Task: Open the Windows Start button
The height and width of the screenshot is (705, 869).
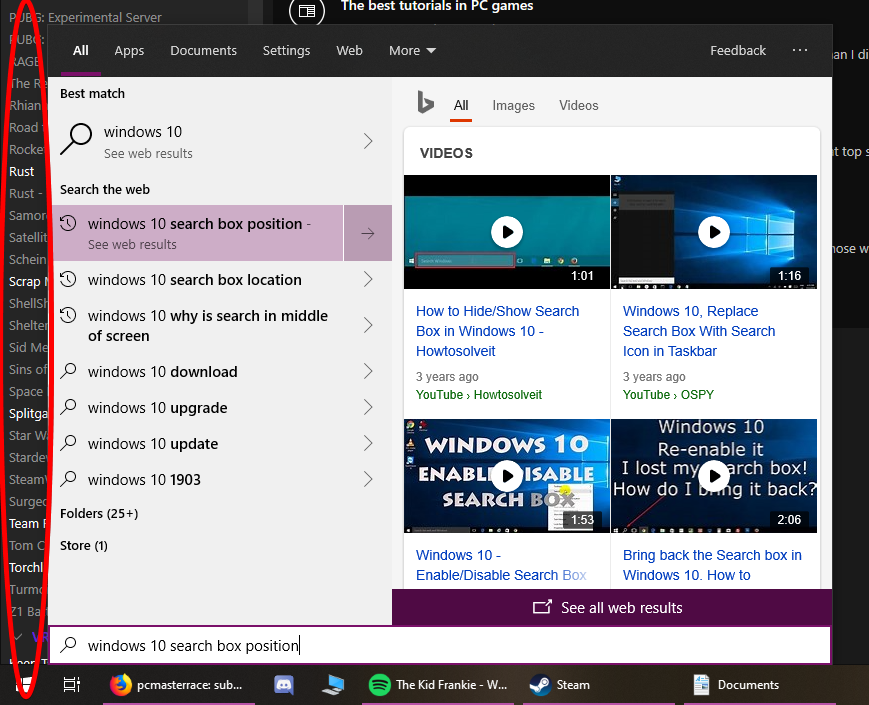Action: pyautogui.click(x=24, y=685)
